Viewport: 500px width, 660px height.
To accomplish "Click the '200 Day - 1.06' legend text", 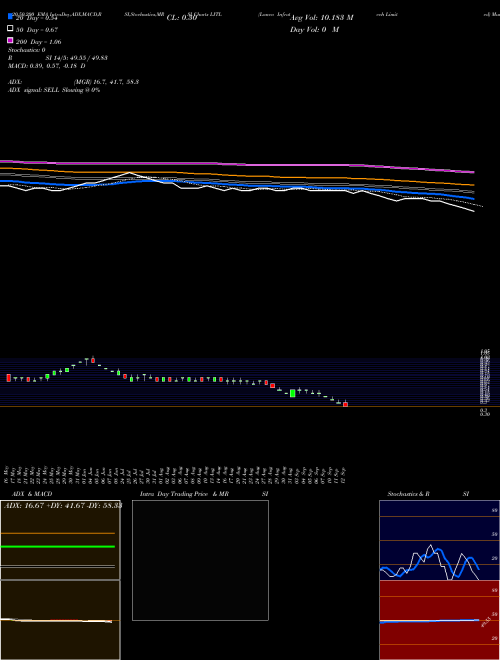I will click(x=38, y=42).
